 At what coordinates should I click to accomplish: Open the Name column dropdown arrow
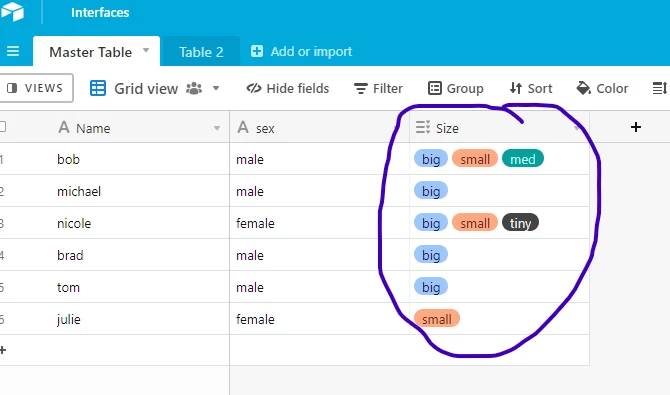point(217,128)
